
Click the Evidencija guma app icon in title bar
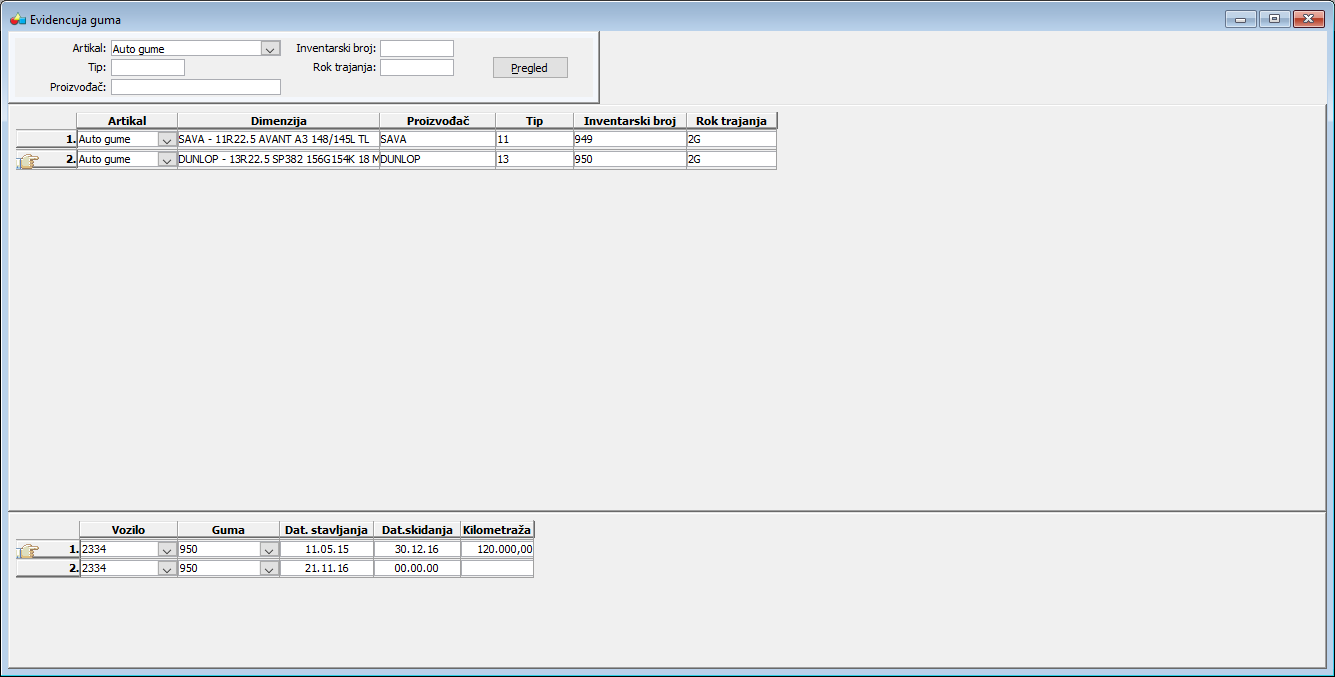pos(17,19)
